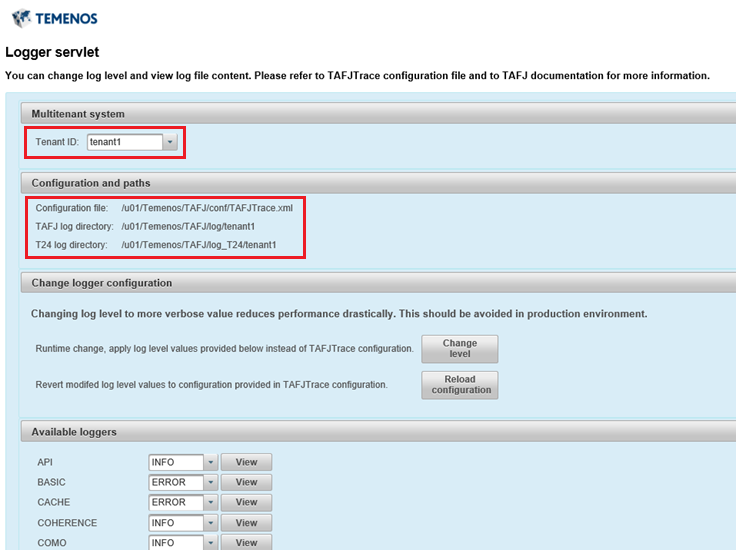The image size is (736, 550).
Task: Click the Temenos logo
Action: (52, 18)
